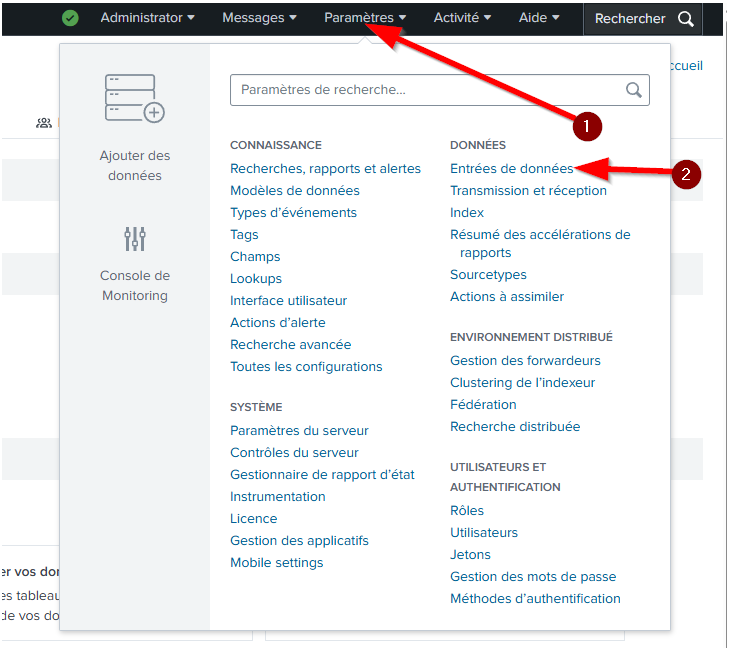Viewport: 729px width, 649px height.
Task: Open the Messages dropdown
Action: pos(259,18)
